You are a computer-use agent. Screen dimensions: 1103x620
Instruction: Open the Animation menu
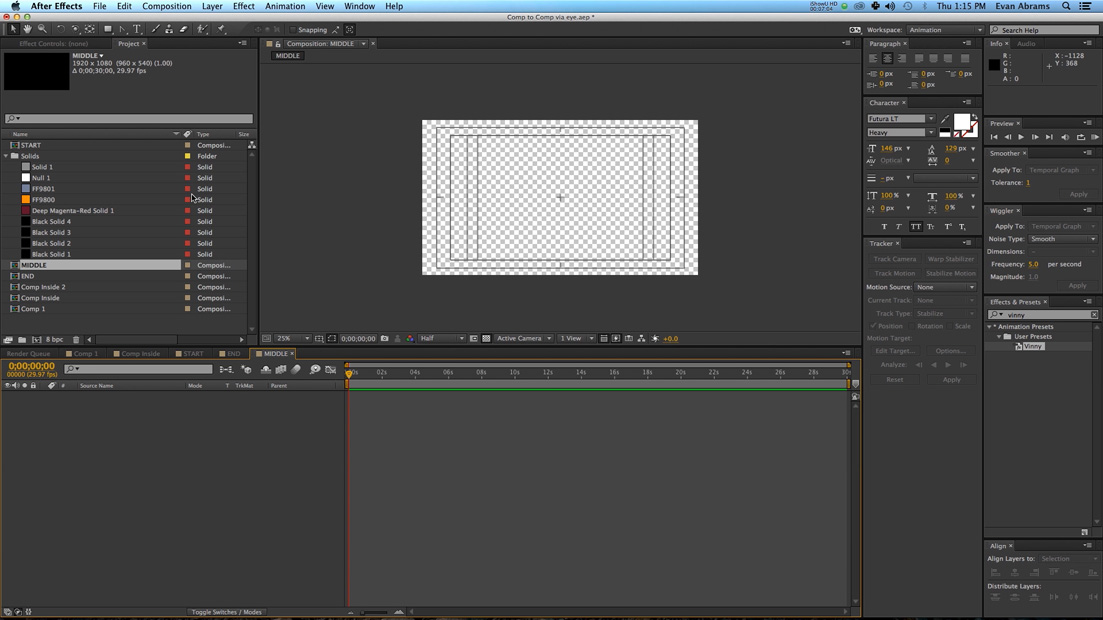pyautogui.click(x=285, y=6)
